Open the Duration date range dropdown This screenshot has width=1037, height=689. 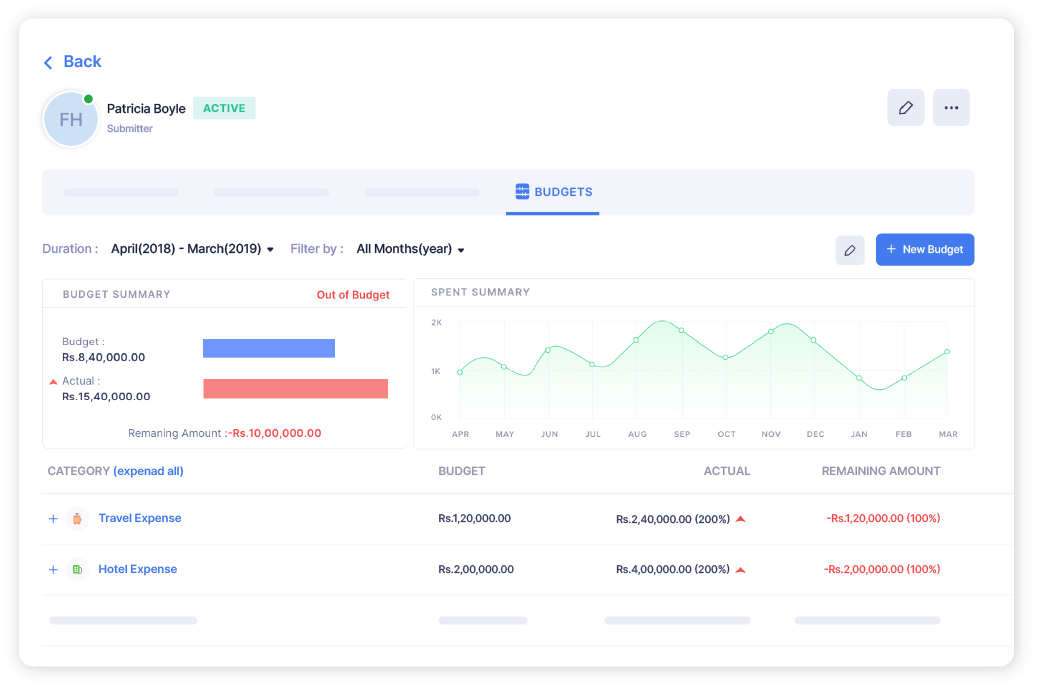coord(192,248)
